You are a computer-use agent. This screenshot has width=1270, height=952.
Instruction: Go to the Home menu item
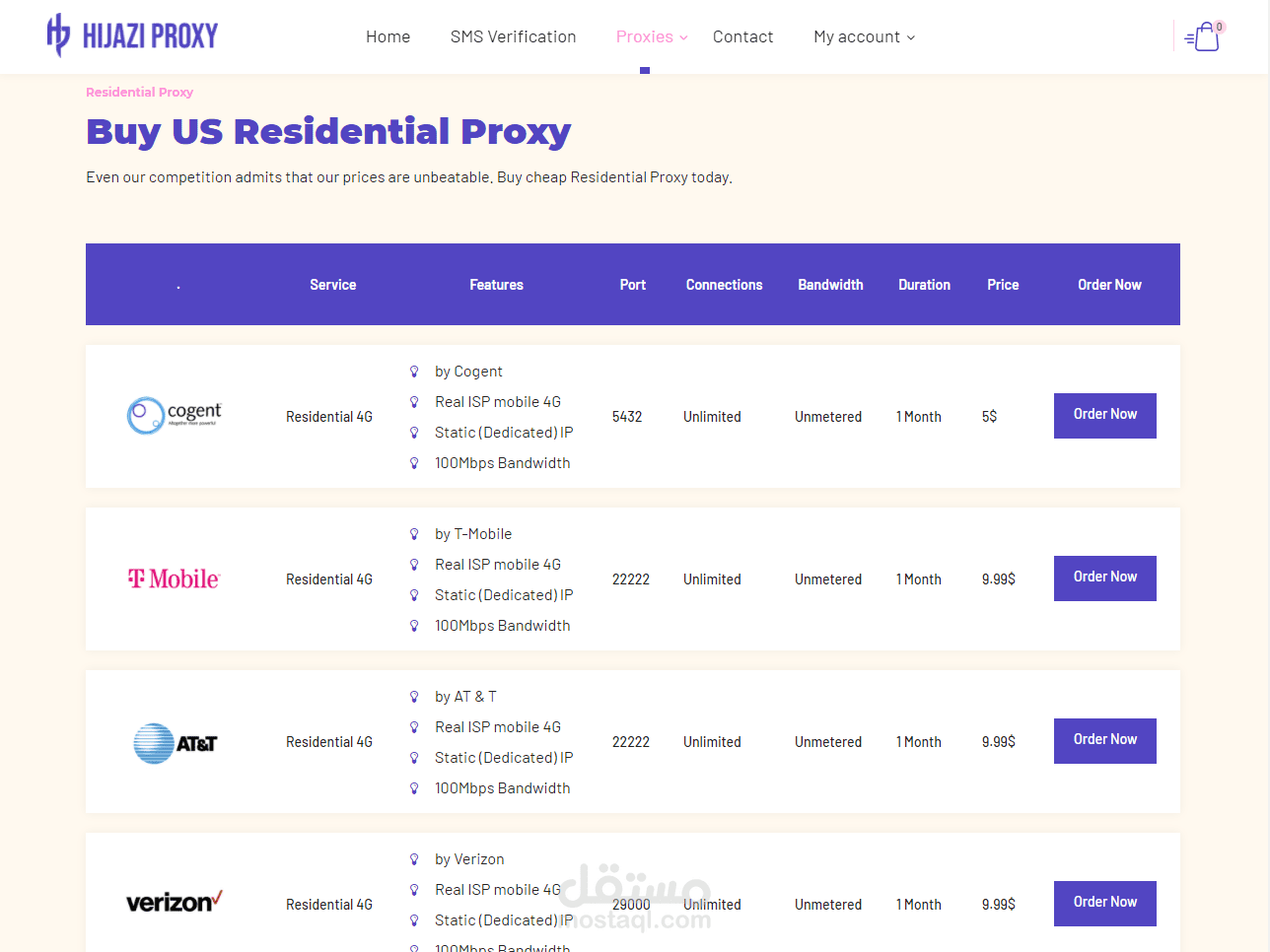click(388, 36)
